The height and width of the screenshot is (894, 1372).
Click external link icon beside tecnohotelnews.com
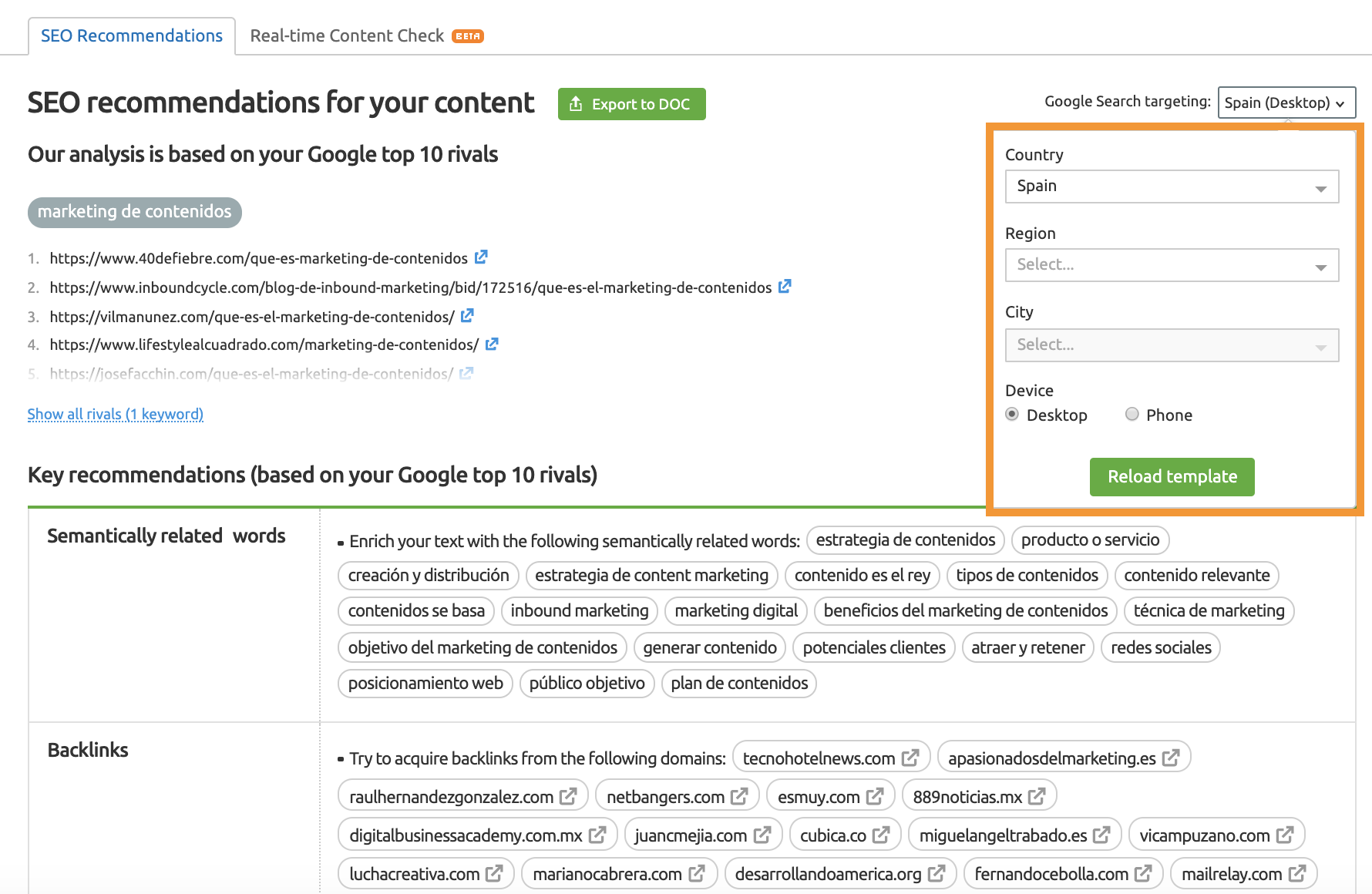910,758
